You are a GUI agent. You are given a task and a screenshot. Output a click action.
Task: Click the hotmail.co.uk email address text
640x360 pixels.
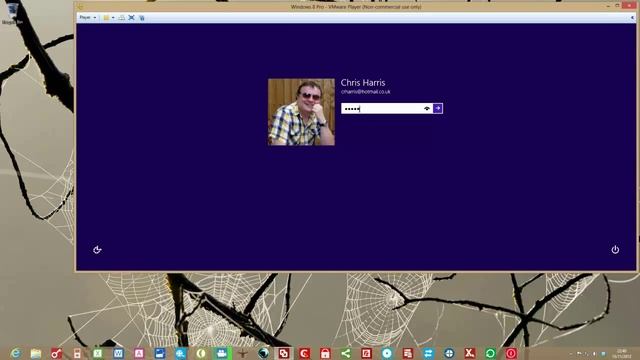point(366,92)
